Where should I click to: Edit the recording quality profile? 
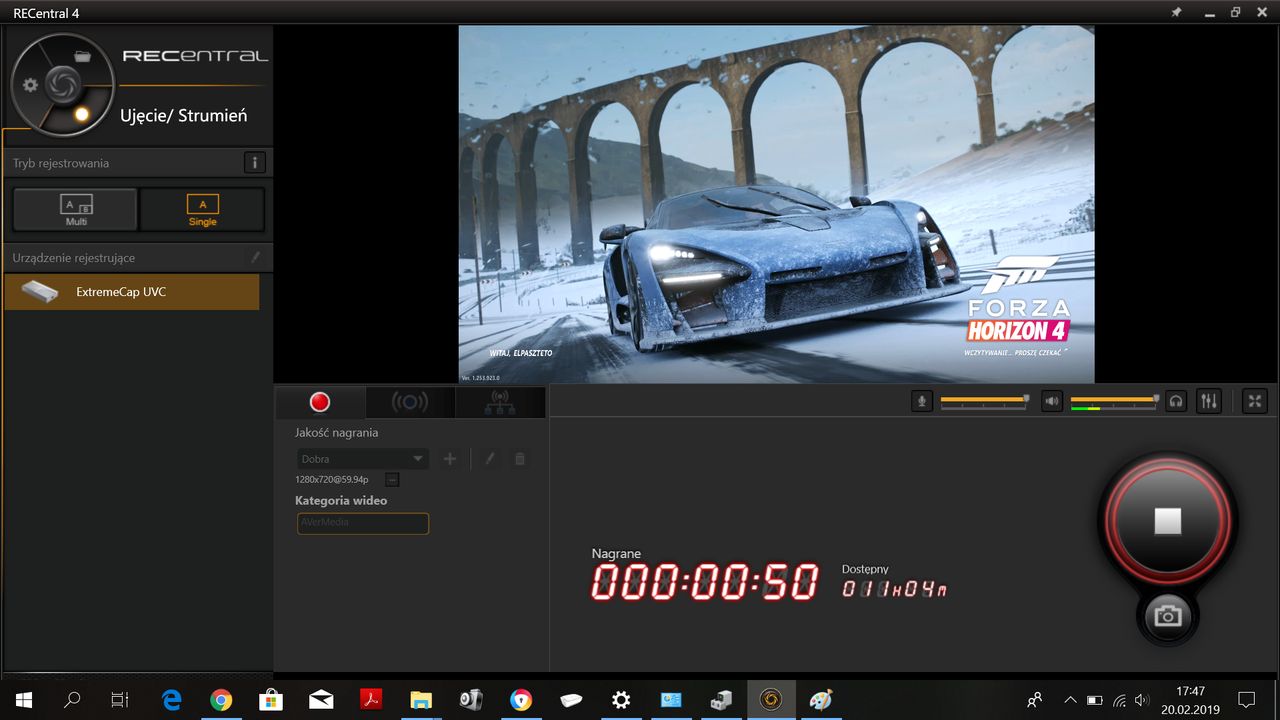[490, 459]
